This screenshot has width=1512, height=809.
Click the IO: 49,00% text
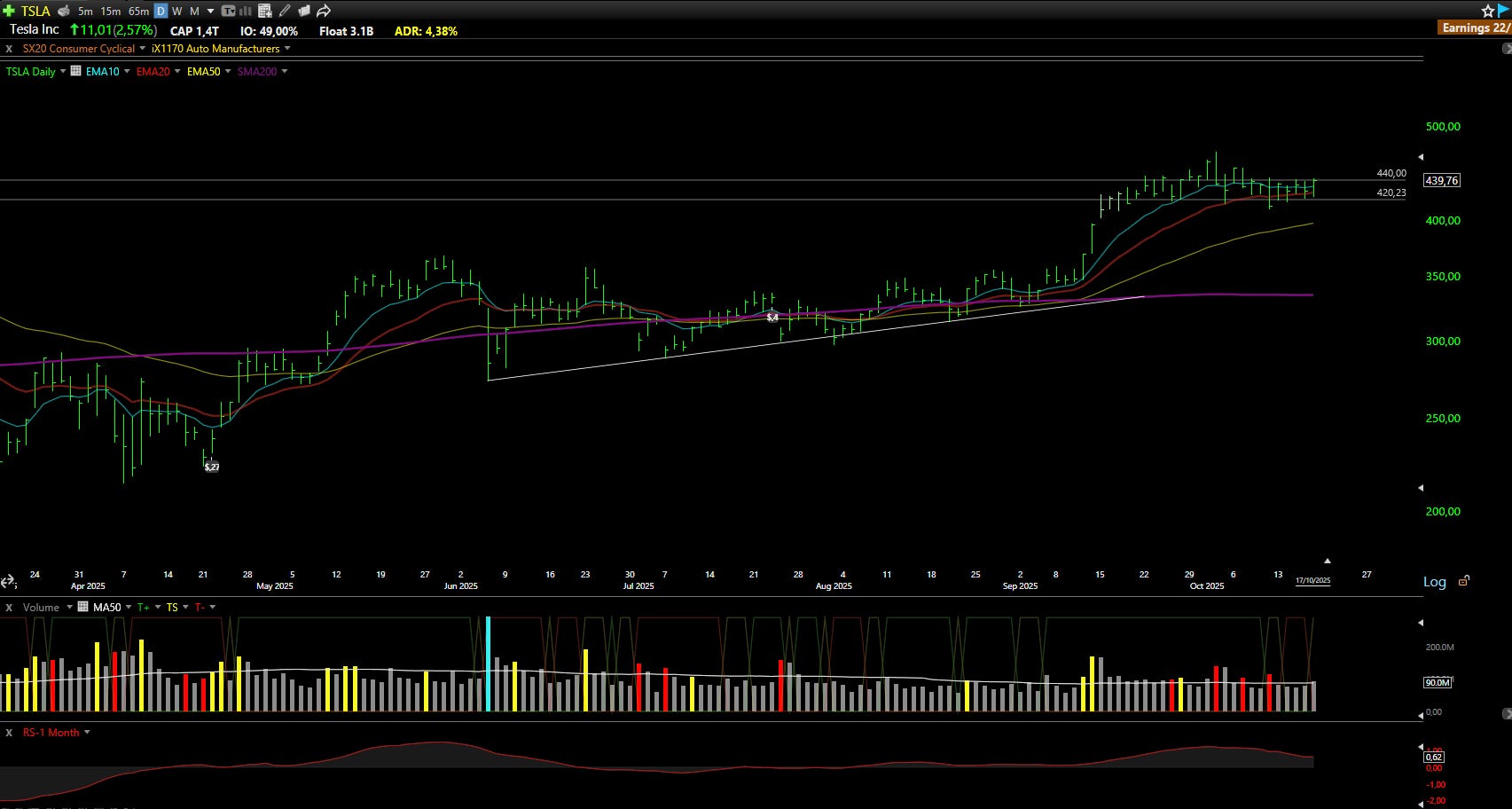point(269,31)
